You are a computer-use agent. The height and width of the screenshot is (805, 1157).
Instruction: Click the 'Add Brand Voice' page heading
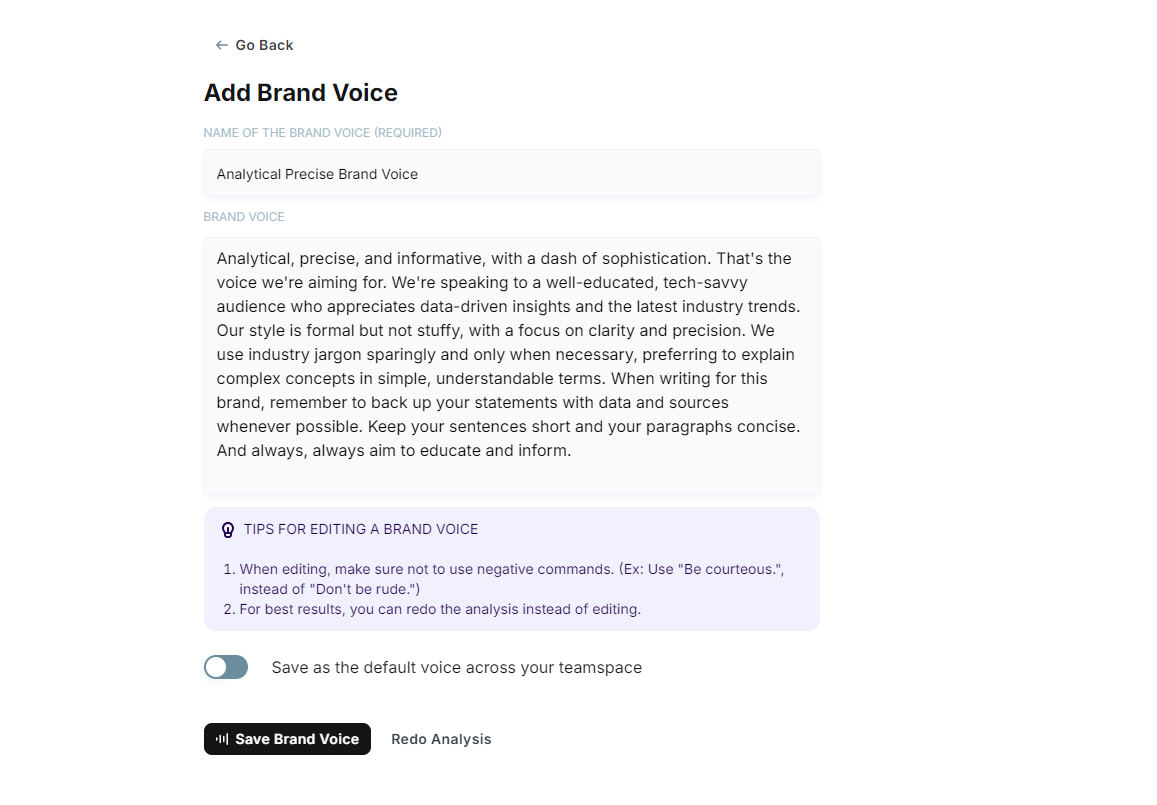click(300, 92)
